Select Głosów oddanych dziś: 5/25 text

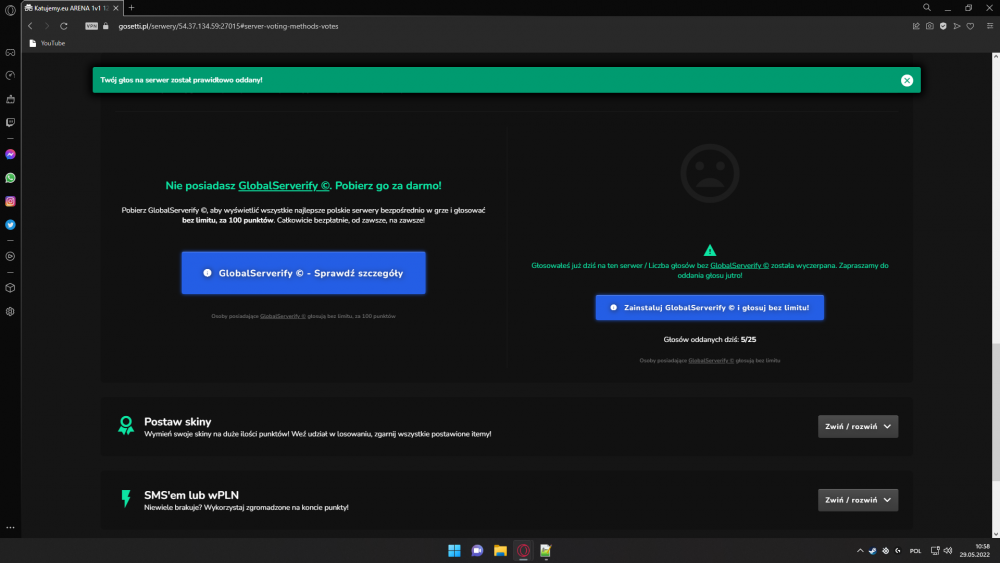tap(709, 340)
